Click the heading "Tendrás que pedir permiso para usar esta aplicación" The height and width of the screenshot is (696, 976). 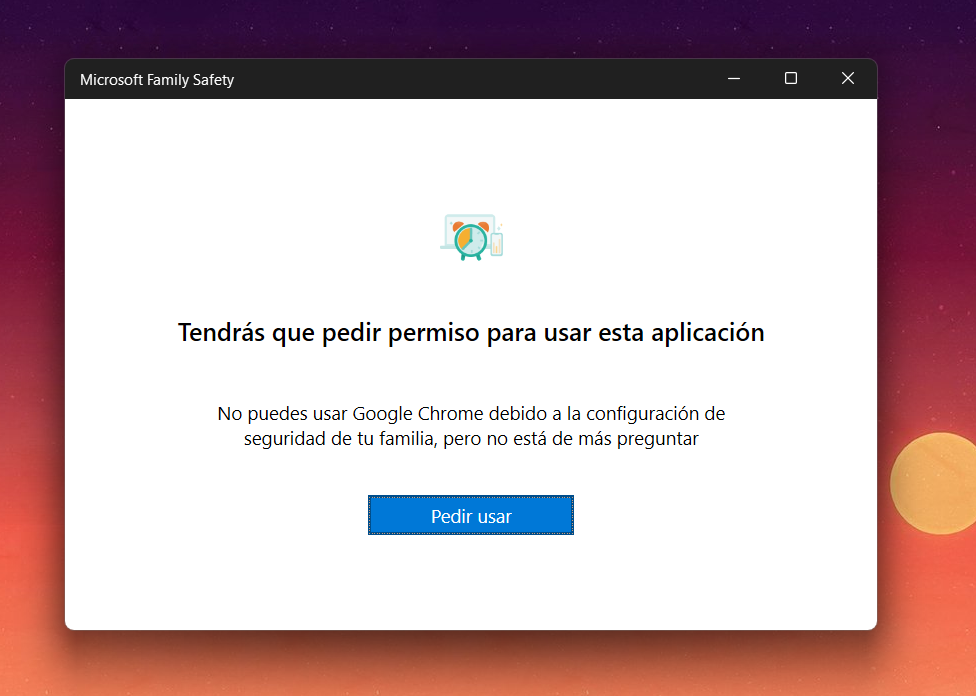click(x=471, y=332)
